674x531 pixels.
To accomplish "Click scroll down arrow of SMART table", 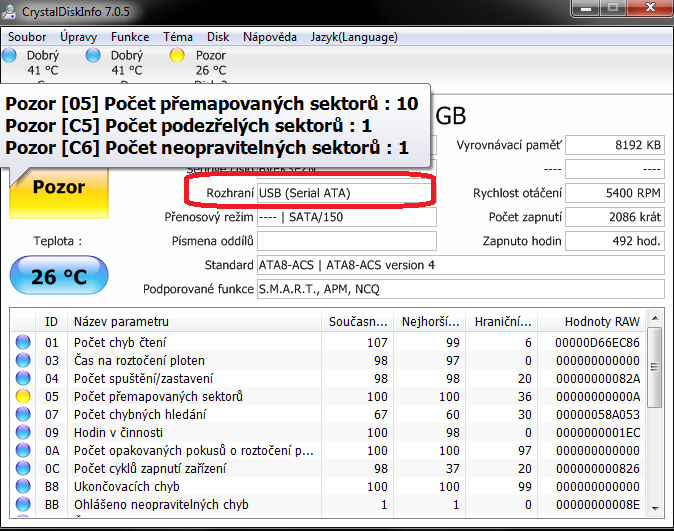I will coord(655,508).
